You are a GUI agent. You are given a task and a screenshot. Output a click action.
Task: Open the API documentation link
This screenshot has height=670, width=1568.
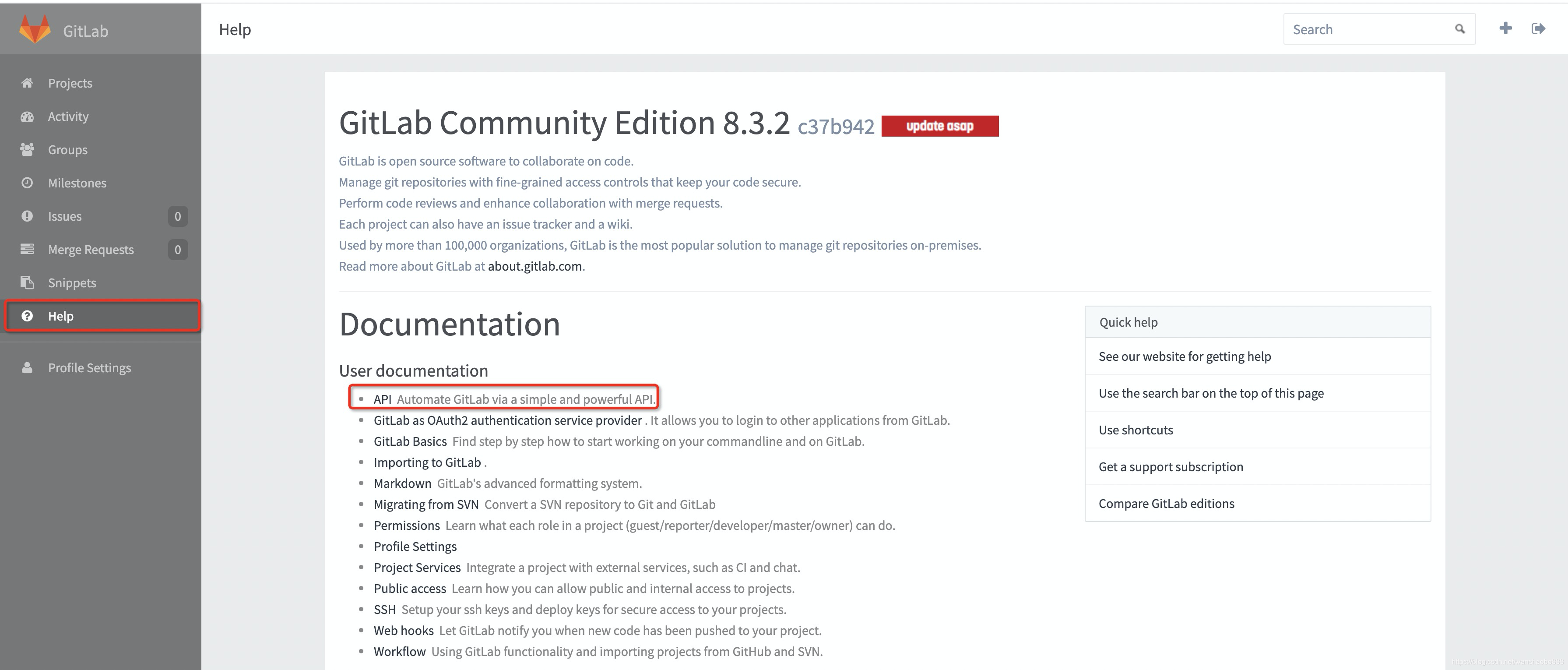[x=382, y=399]
